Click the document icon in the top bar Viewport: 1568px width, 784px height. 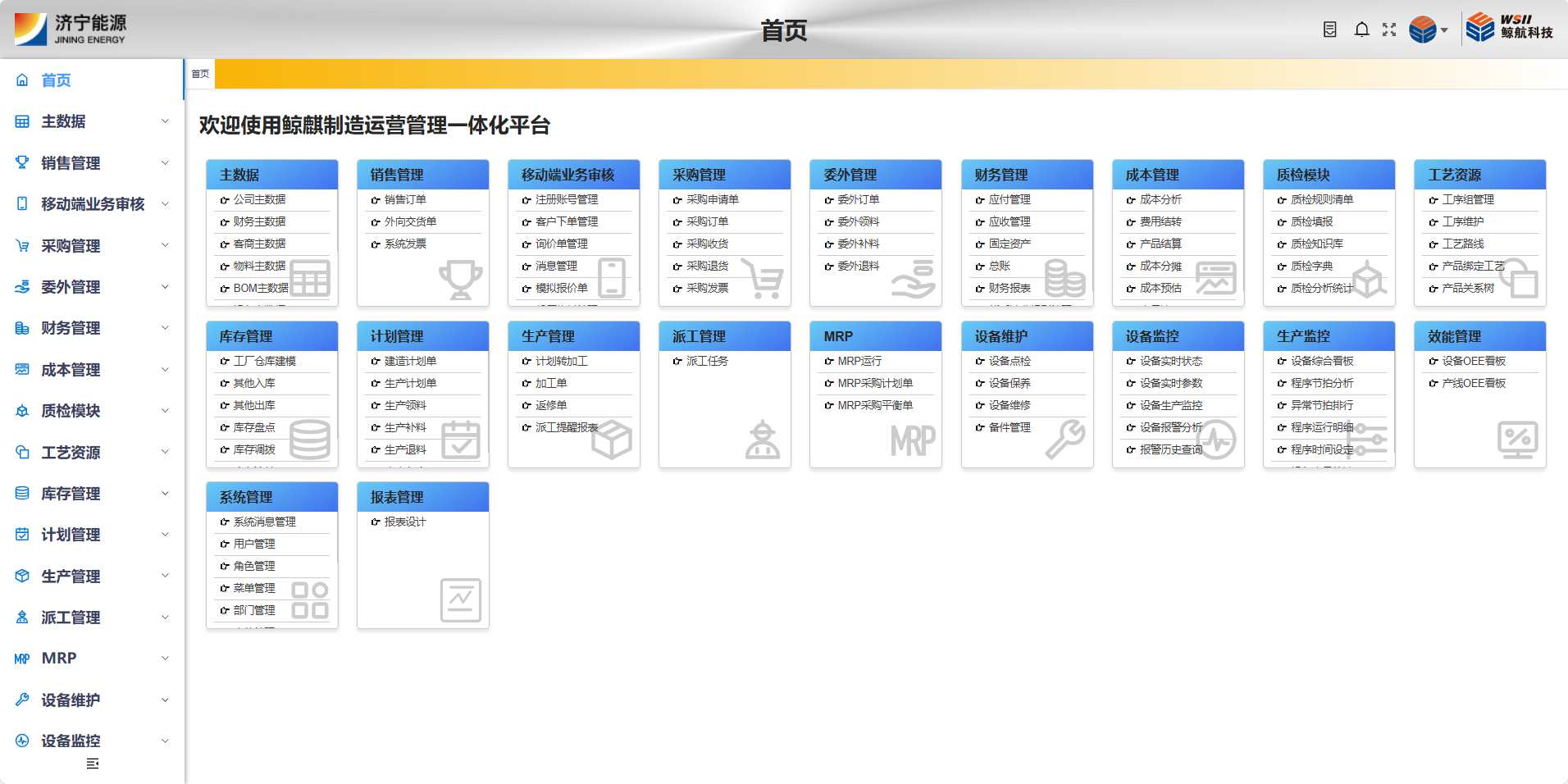pyautogui.click(x=1330, y=30)
